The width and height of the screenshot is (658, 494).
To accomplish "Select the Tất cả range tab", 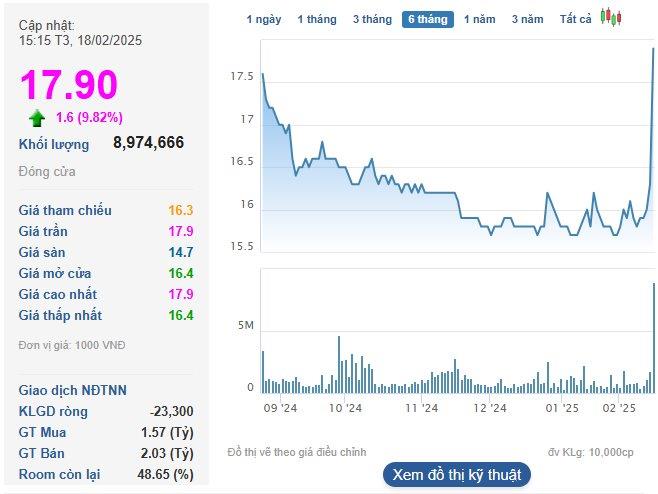I will (575, 19).
